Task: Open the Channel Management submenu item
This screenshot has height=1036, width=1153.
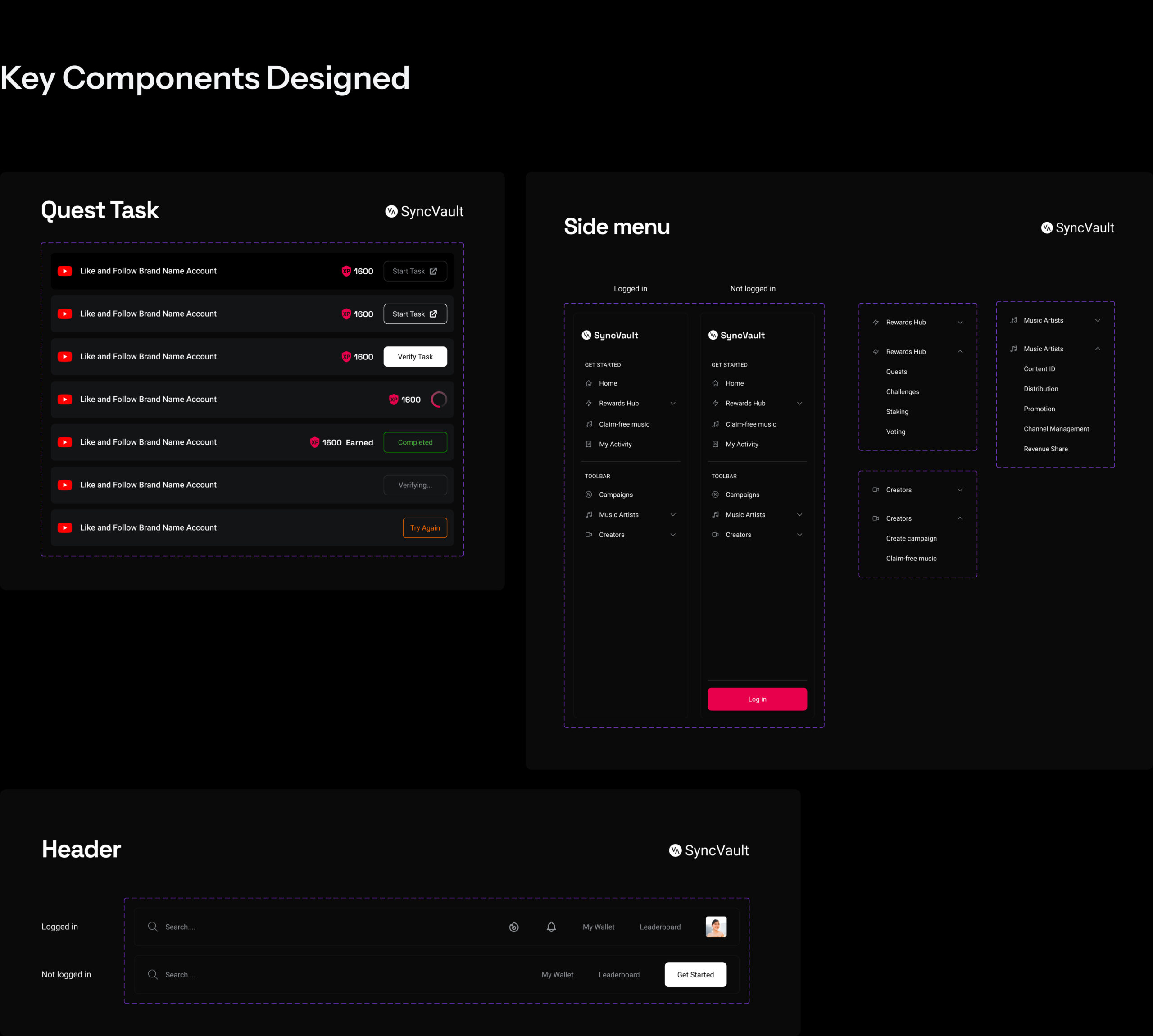Action: (1056, 429)
